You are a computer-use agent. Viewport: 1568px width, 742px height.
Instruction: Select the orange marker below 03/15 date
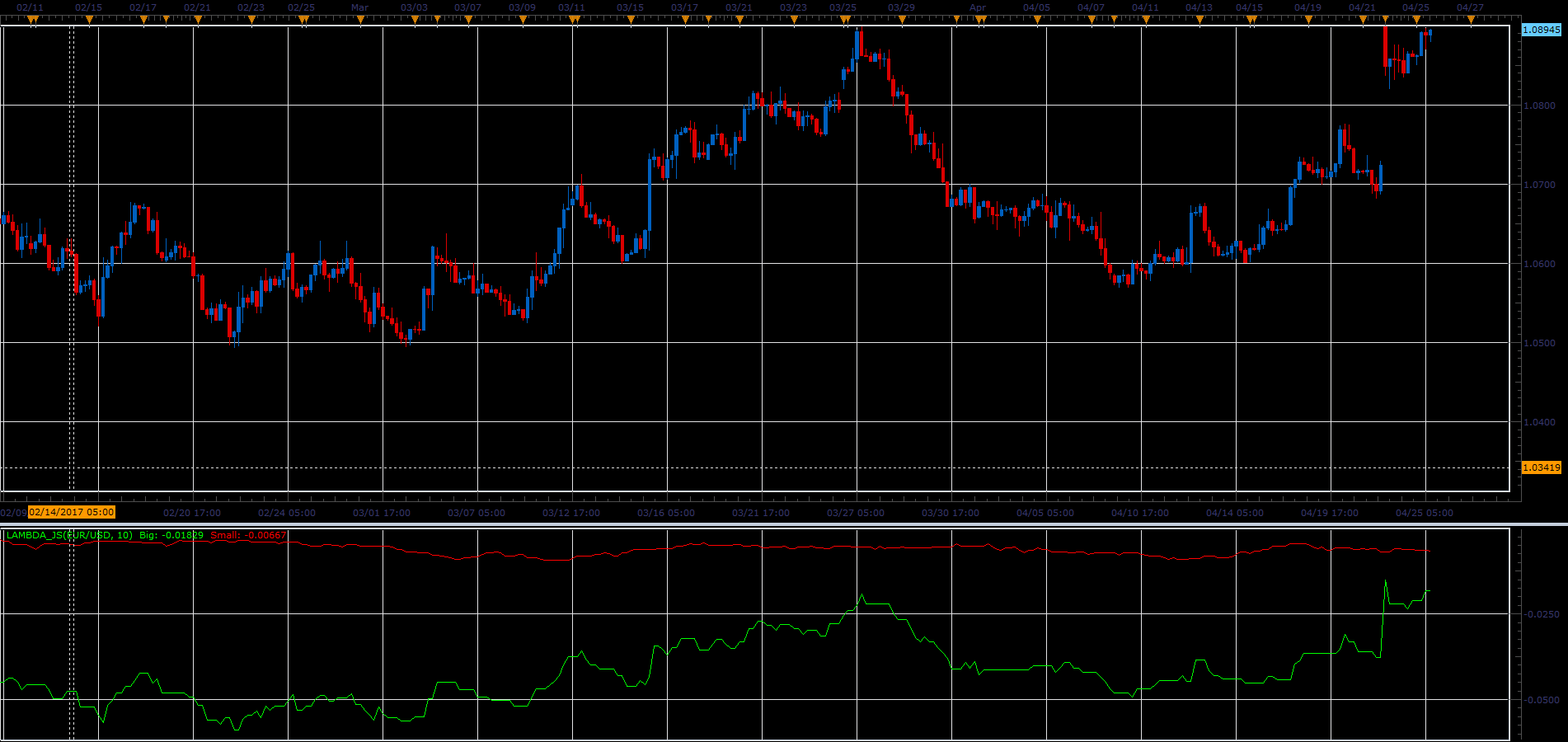(x=630, y=19)
